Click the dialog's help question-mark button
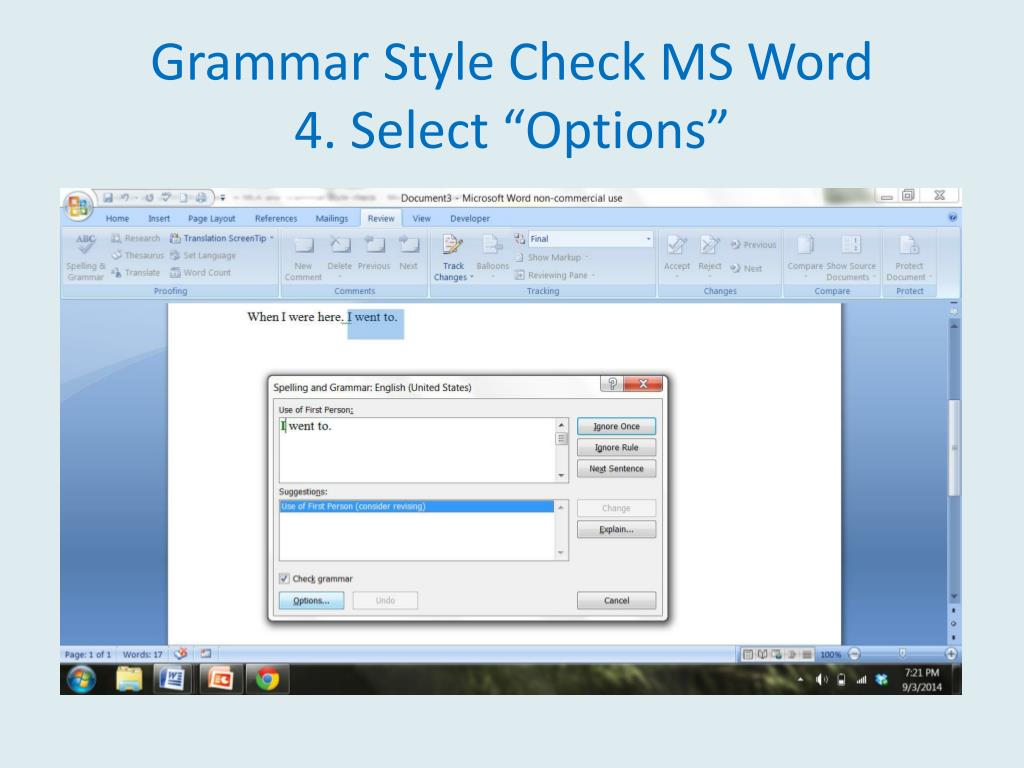Screen dimensions: 1024x768 click(x=612, y=384)
